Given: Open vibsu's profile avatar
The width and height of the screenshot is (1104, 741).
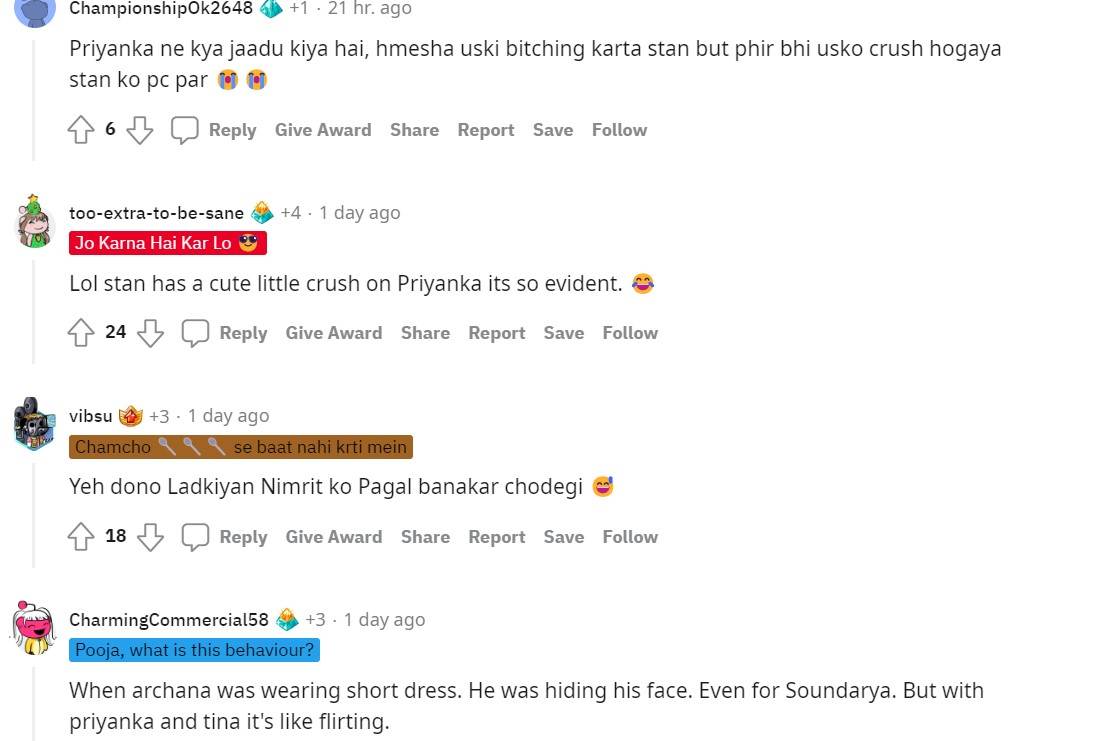Looking at the screenshot, I should 34,423.
